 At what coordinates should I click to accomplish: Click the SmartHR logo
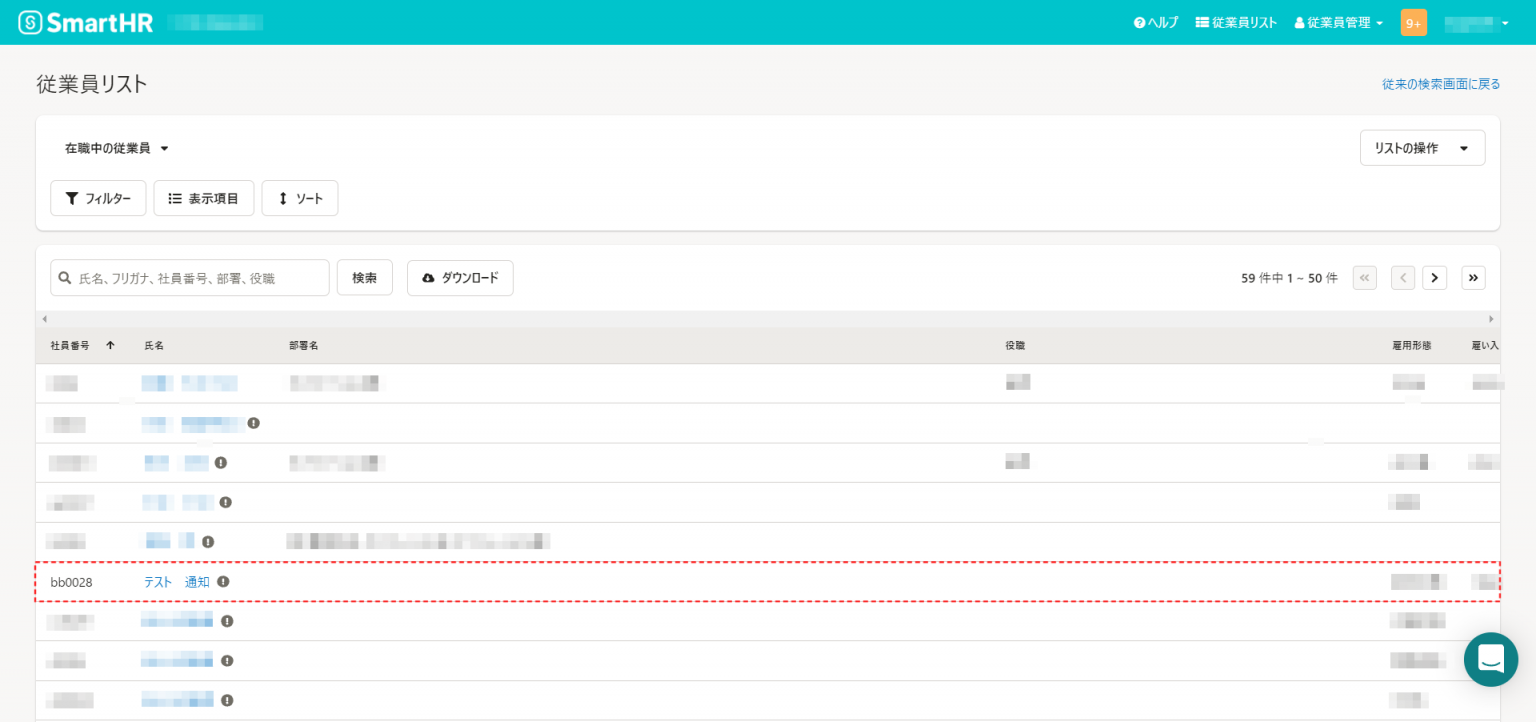[x=85, y=22]
